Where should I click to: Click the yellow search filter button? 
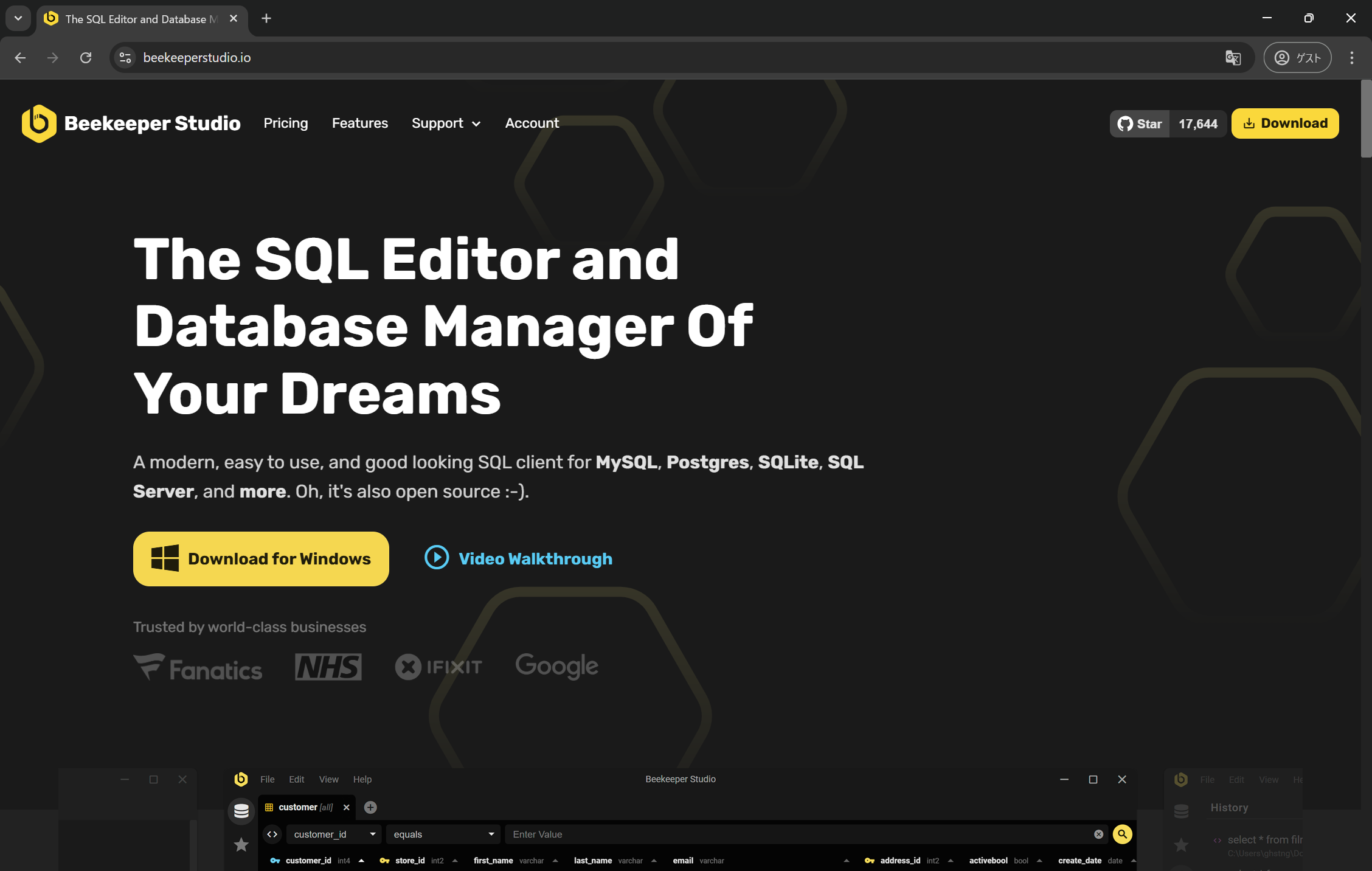tap(1122, 834)
